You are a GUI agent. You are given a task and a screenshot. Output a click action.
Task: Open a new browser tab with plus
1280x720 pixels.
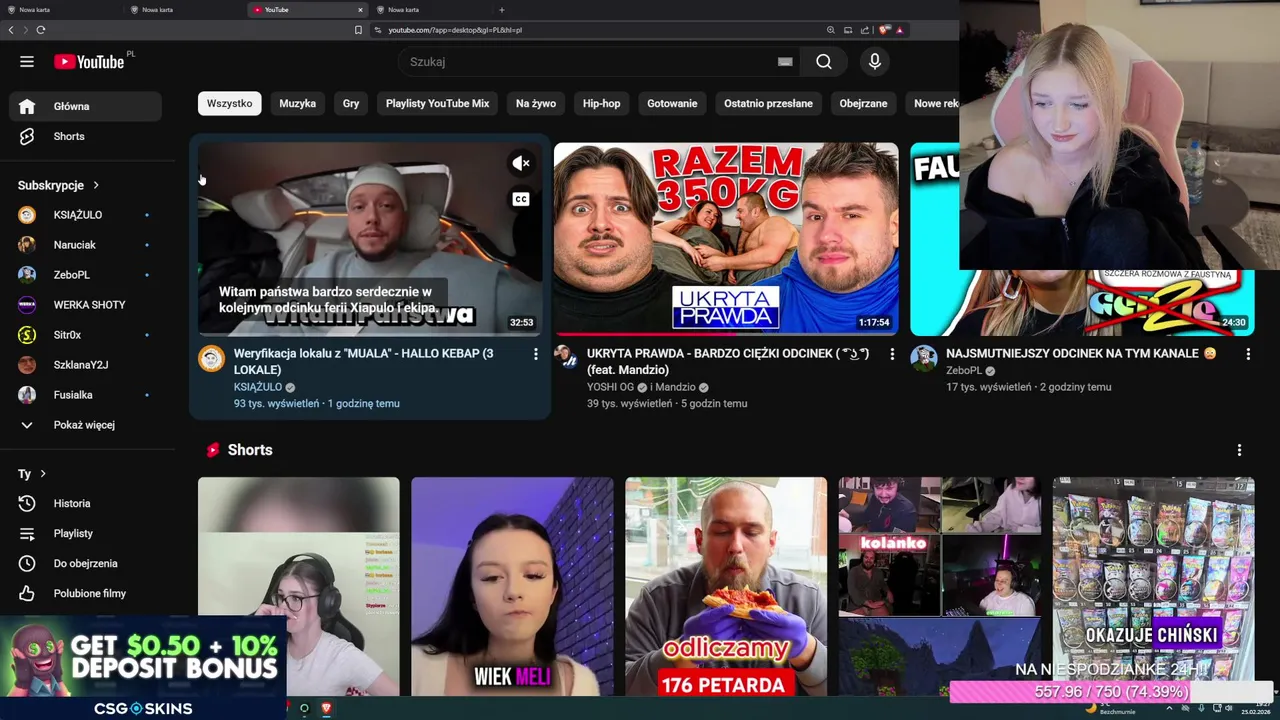pos(502,10)
